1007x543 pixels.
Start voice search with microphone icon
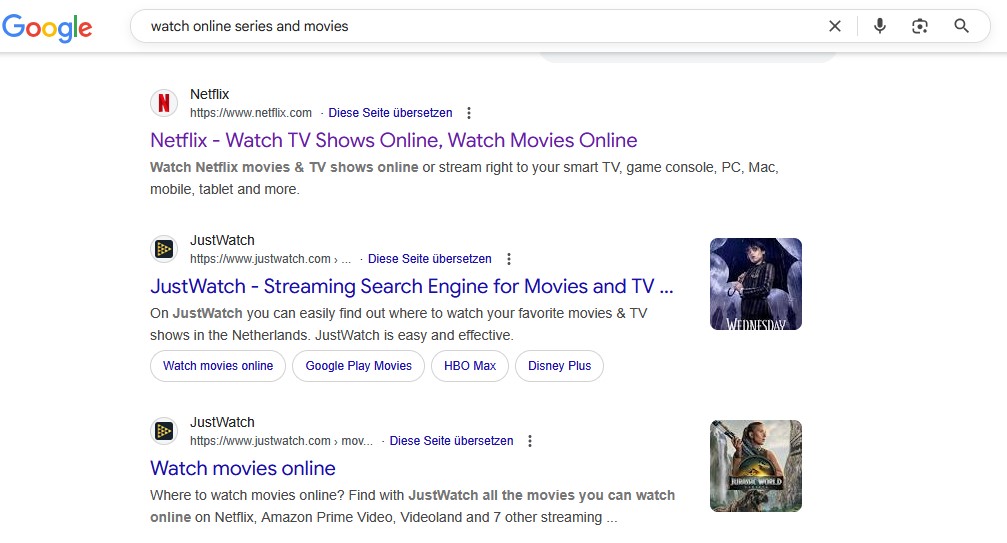tap(879, 26)
